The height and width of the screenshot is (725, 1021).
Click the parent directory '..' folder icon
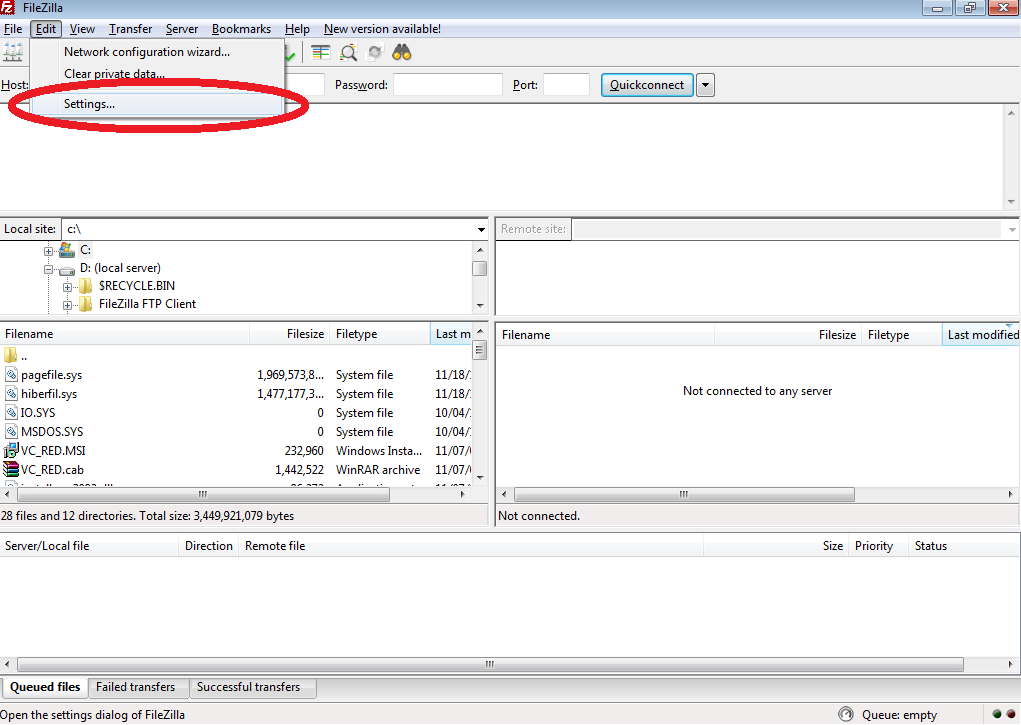(10, 355)
